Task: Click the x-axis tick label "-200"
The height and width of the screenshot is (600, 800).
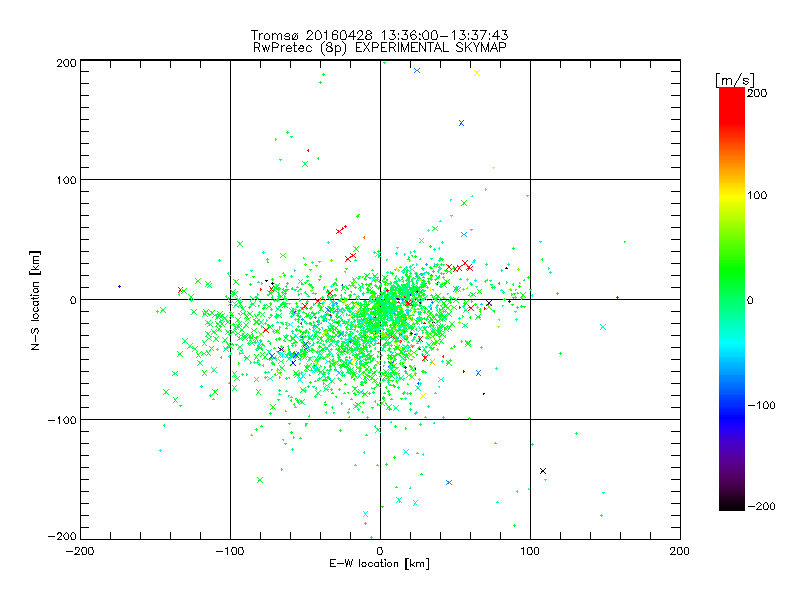Action: pyautogui.click(x=80, y=551)
